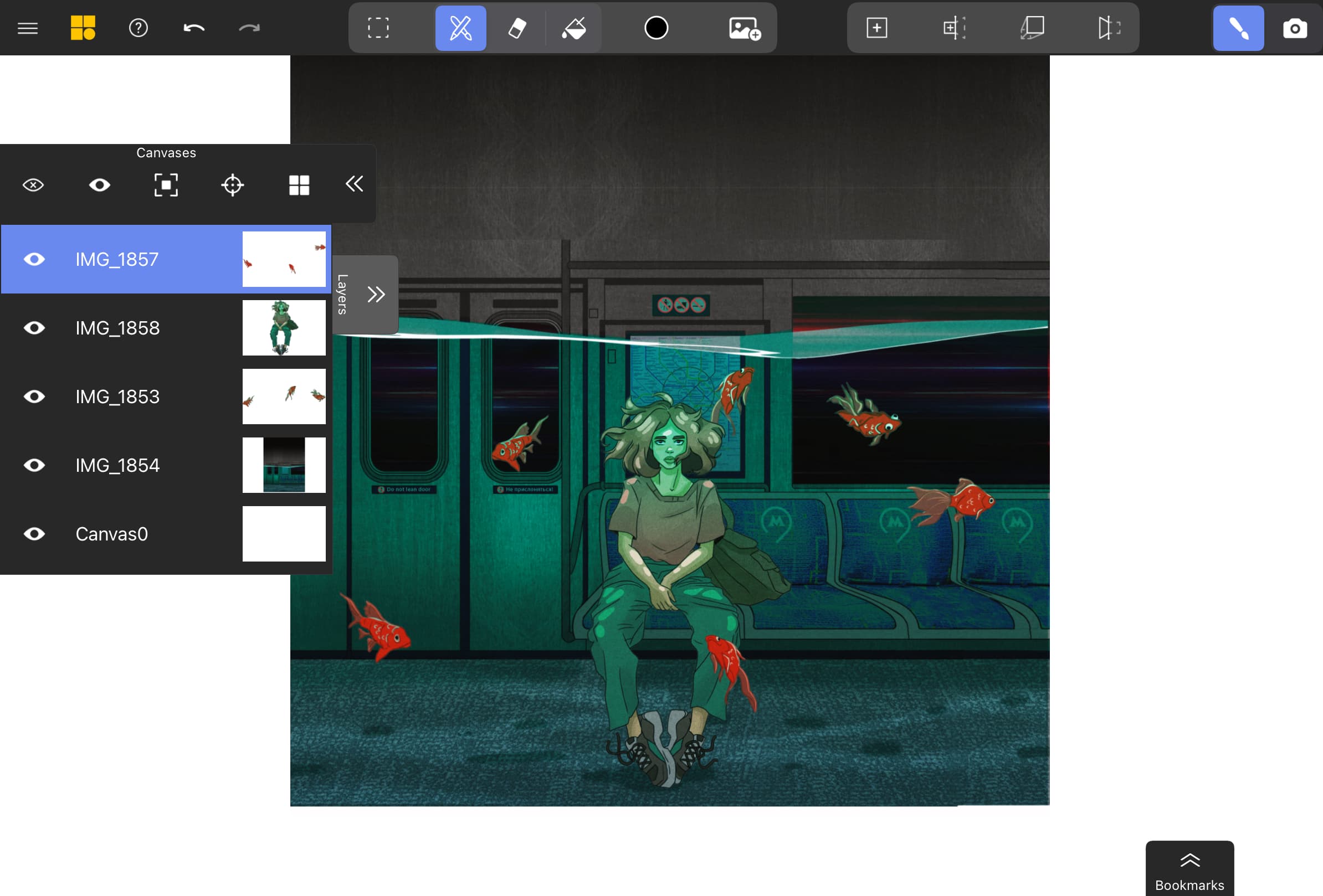Toggle visibility of IMG_1854 canvas
This screenshot has width=1323, height=896.
[34, 465]
